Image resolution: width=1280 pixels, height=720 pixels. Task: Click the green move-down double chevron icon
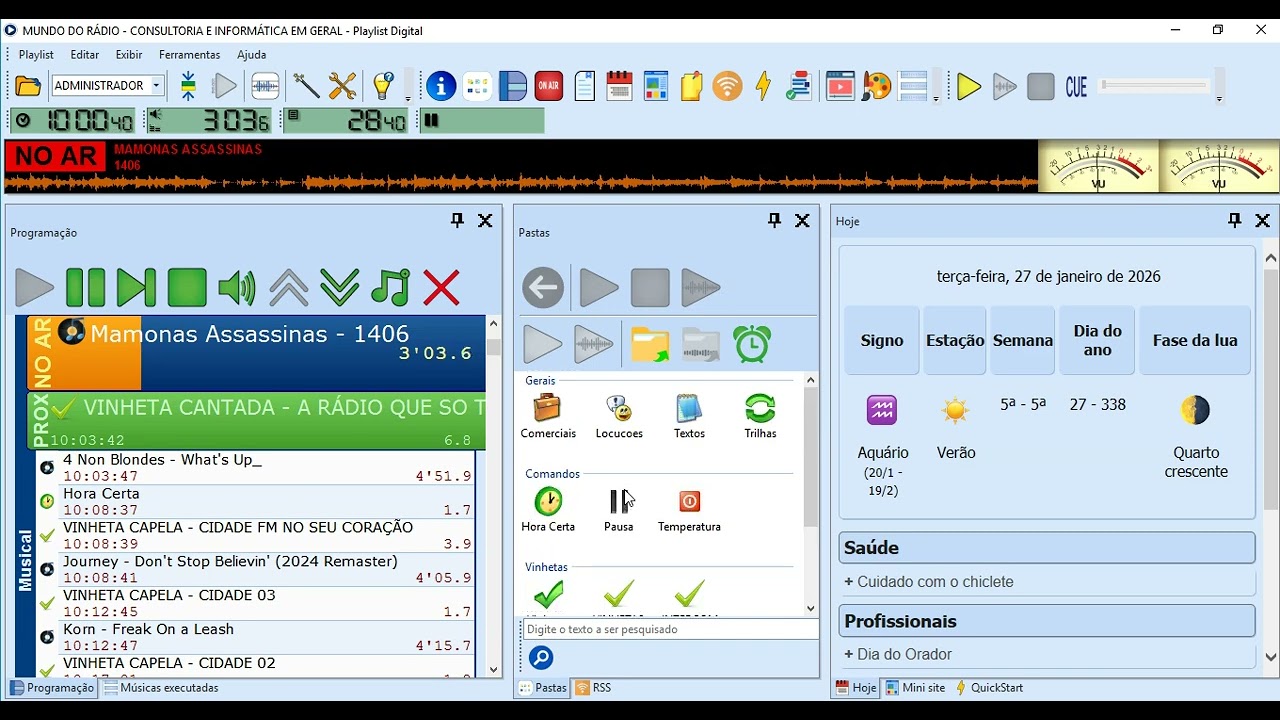pos(340,288)
